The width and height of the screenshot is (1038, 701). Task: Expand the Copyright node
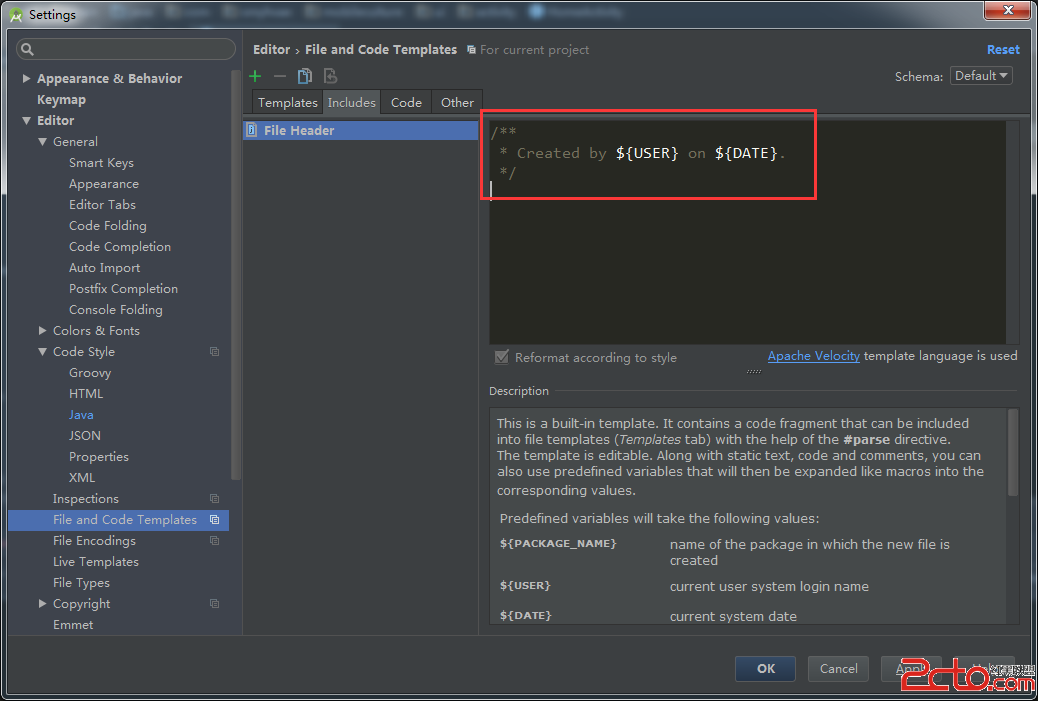click(42, 604)
